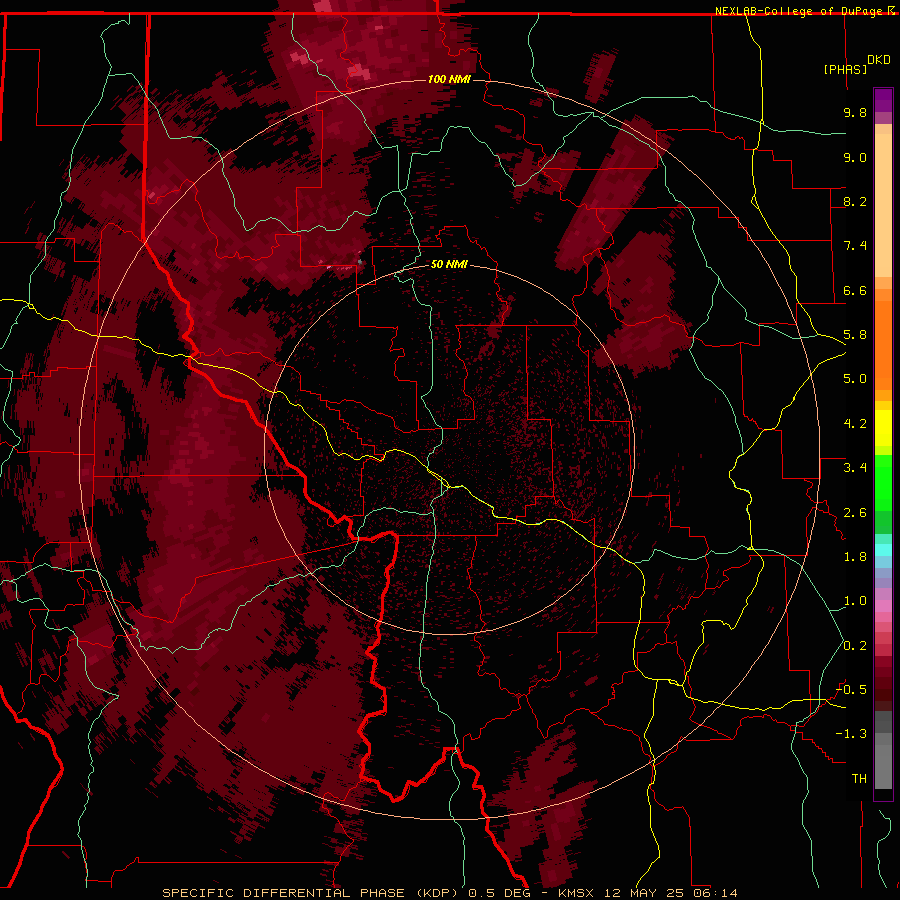Image resolution: width=900 pixels, height=900 pixels.
Task: Select the 8.2 value on the color scale
Action: (855, 201)
